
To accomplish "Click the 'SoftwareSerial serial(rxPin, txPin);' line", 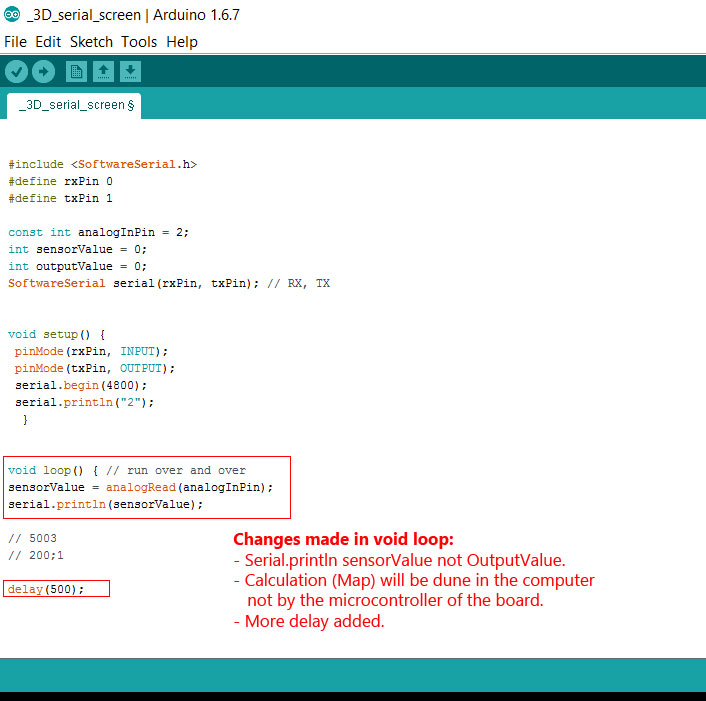I will tap(133, 283).
